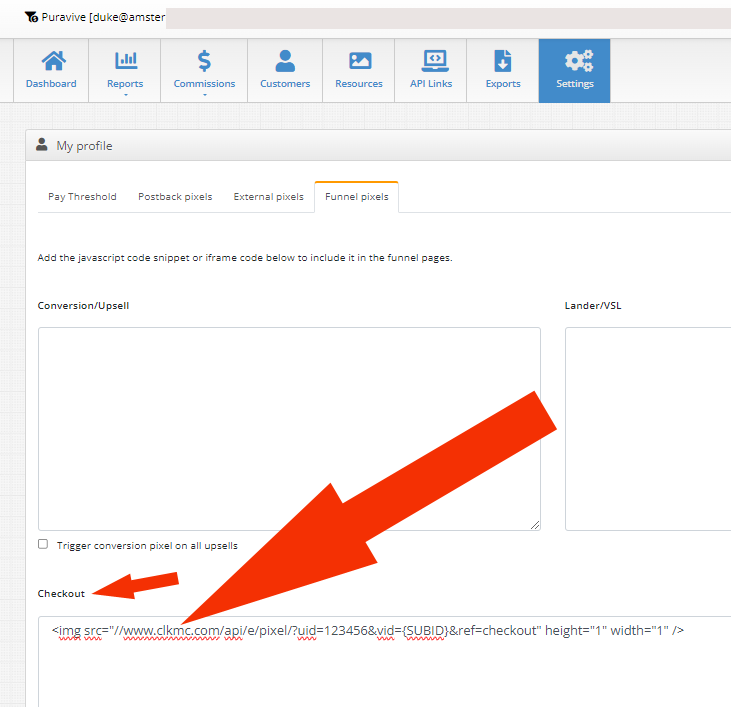Switch to the Postback pixels tab
The width and height of the screenshot is (731, 707).
coord(175,197)
